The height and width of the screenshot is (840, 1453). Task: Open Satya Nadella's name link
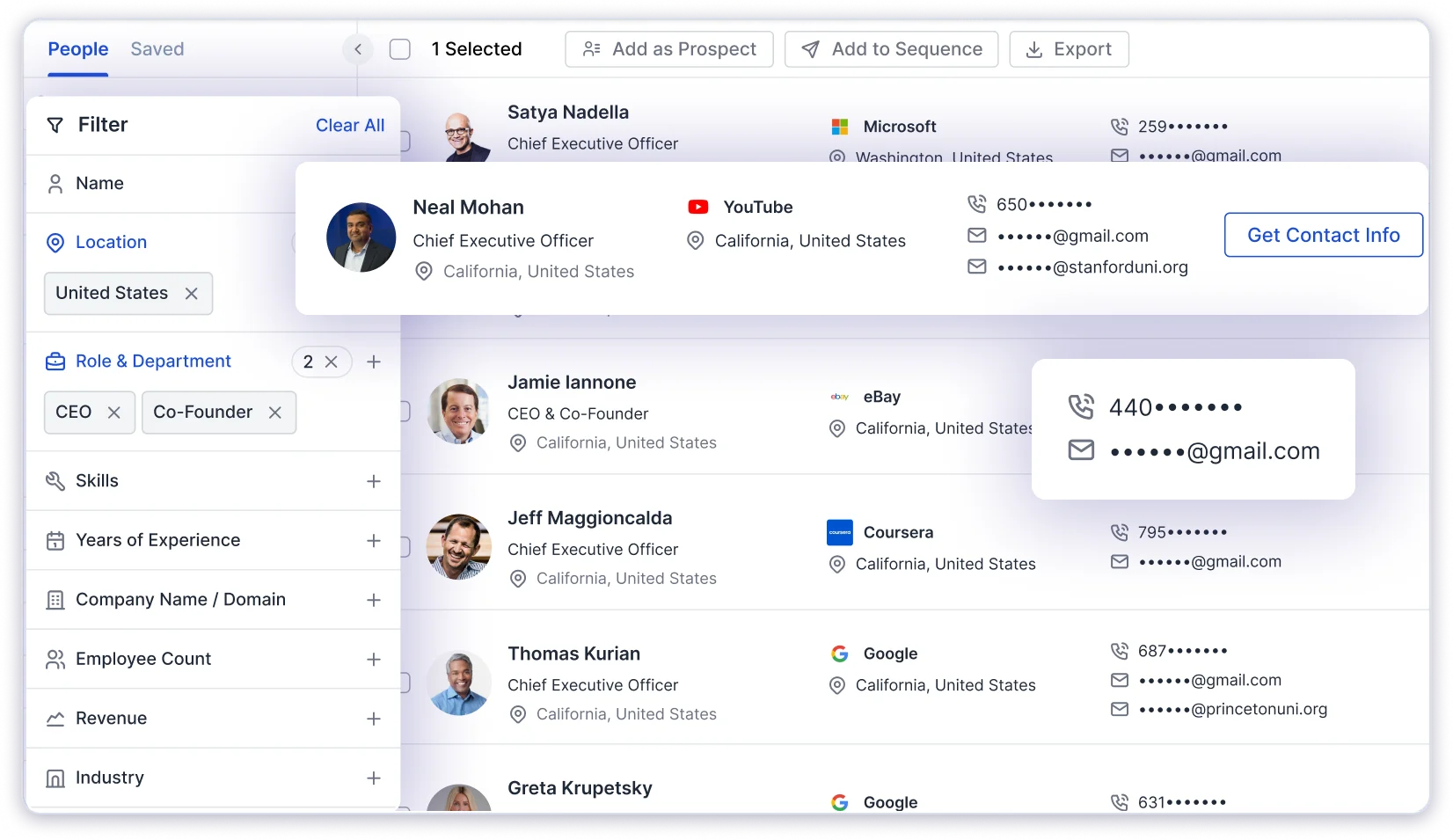tap(568, 113)
